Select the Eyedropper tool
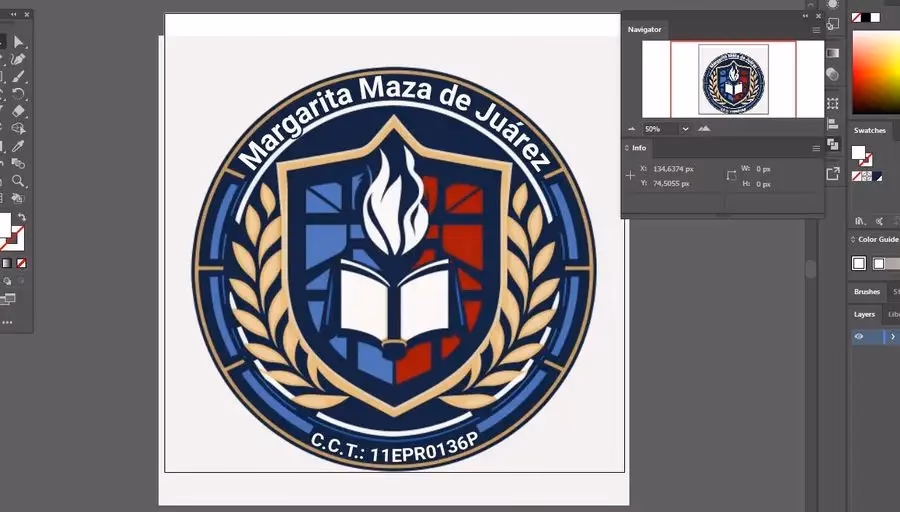 click(x=18, y=146)
